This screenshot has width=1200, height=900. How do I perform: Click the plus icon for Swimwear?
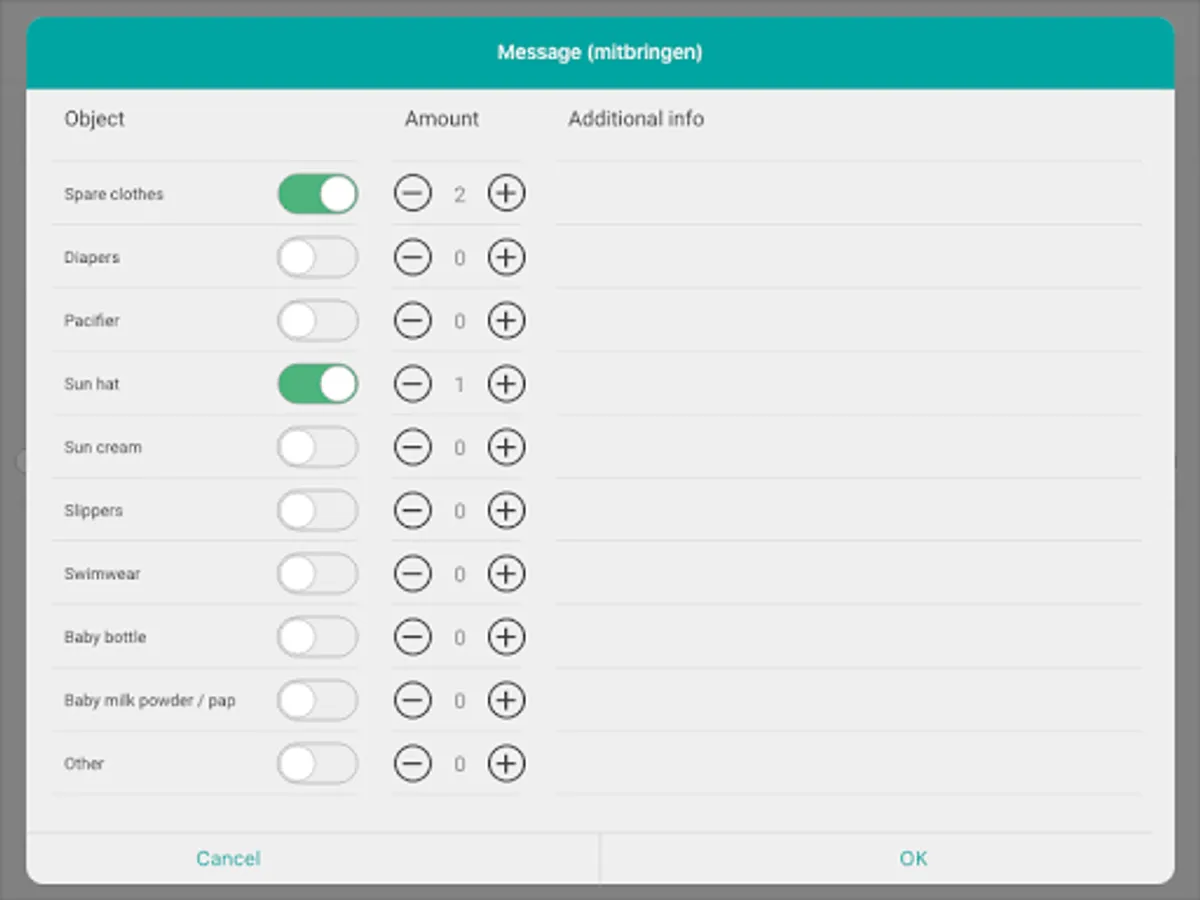point(506,574)
